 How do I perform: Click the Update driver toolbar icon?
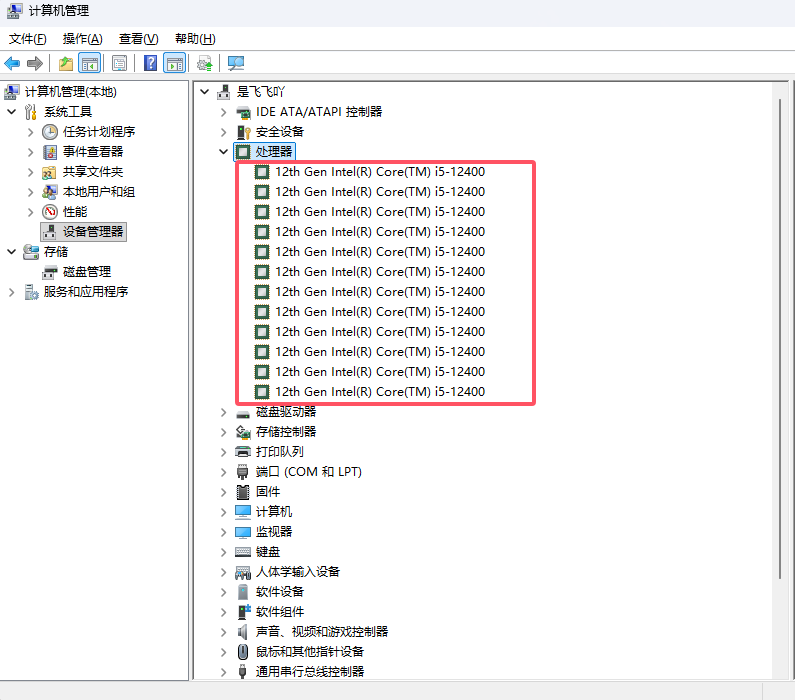click(x=205, y=64)
